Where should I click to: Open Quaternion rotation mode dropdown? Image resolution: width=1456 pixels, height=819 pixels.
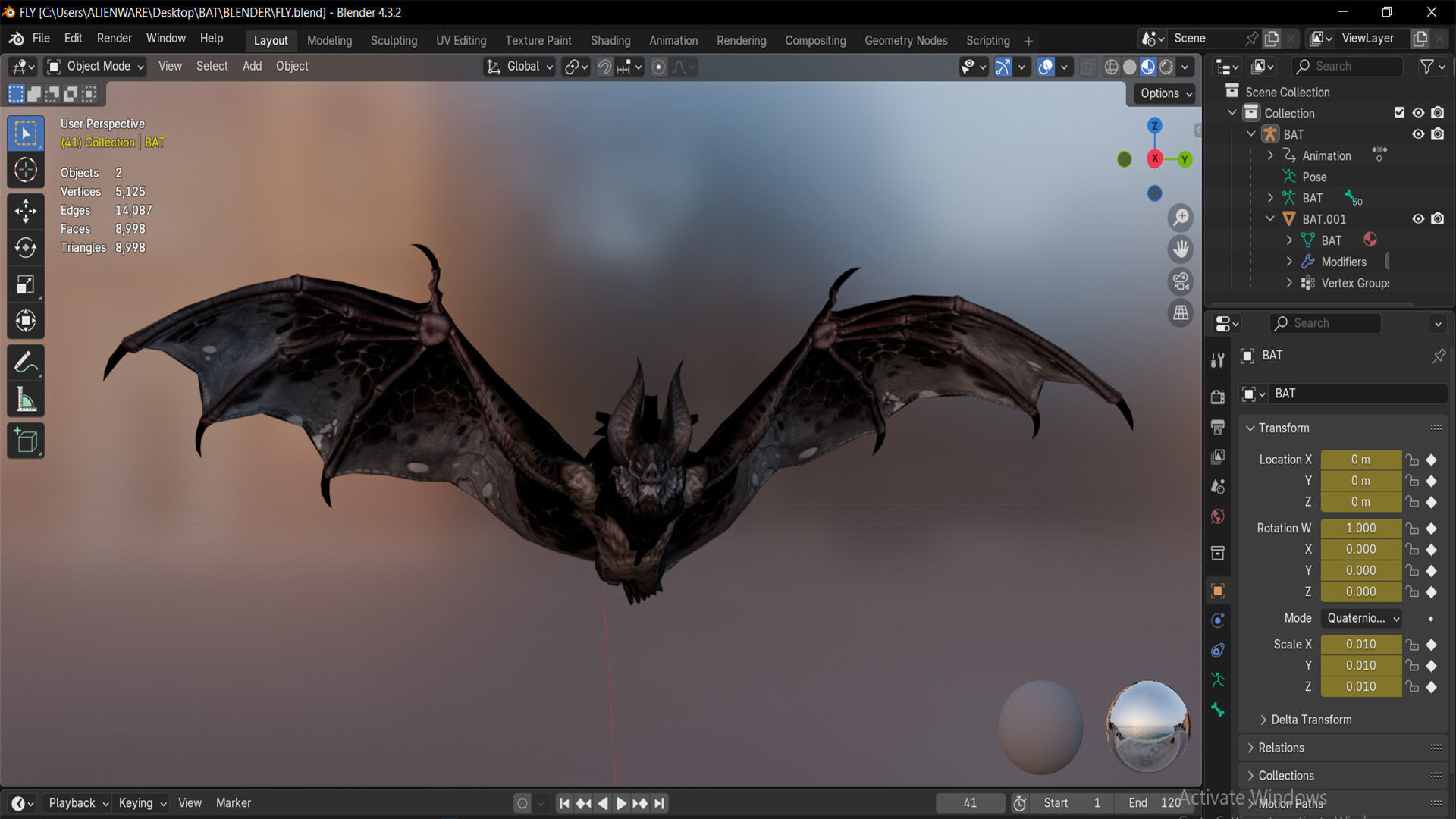pyautogui.click(x=1361, y=618)
